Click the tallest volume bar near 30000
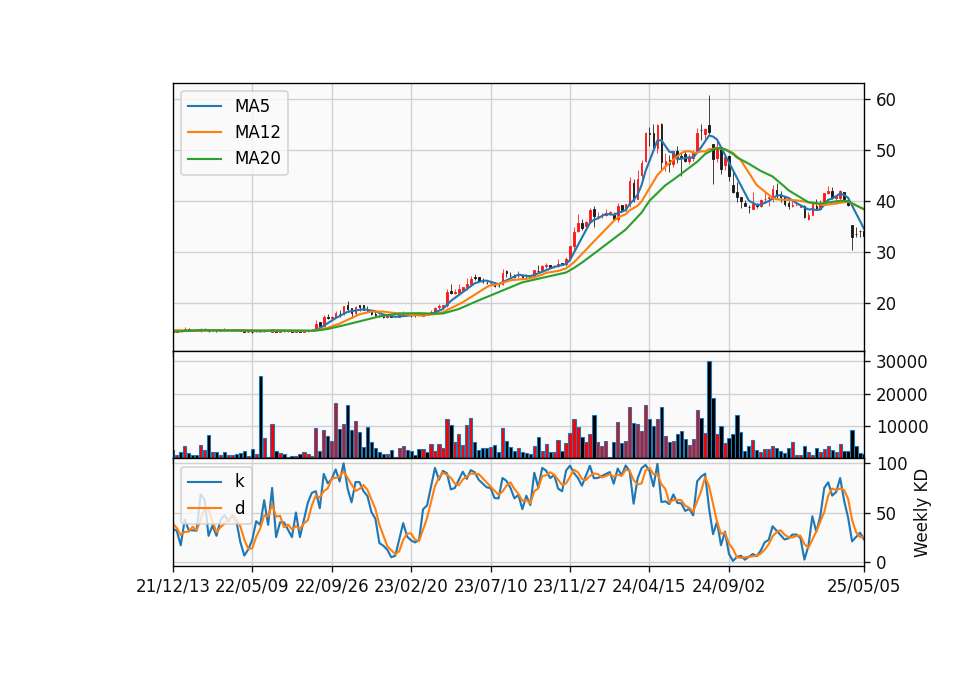The width and height of the screenshot is (960, 690). click(x=709, y=410)
